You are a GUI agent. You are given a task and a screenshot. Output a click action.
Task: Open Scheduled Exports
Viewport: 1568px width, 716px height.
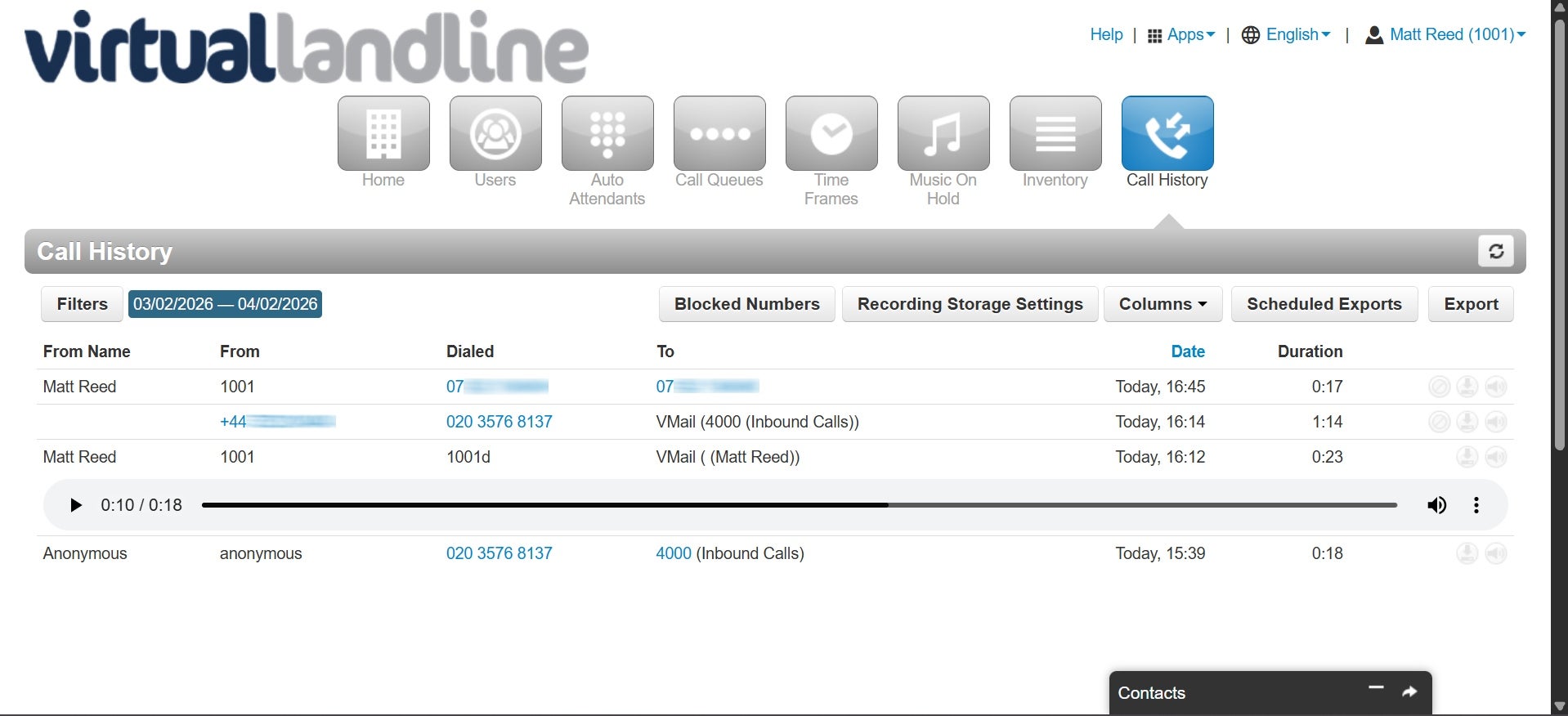coord(1324,304)
